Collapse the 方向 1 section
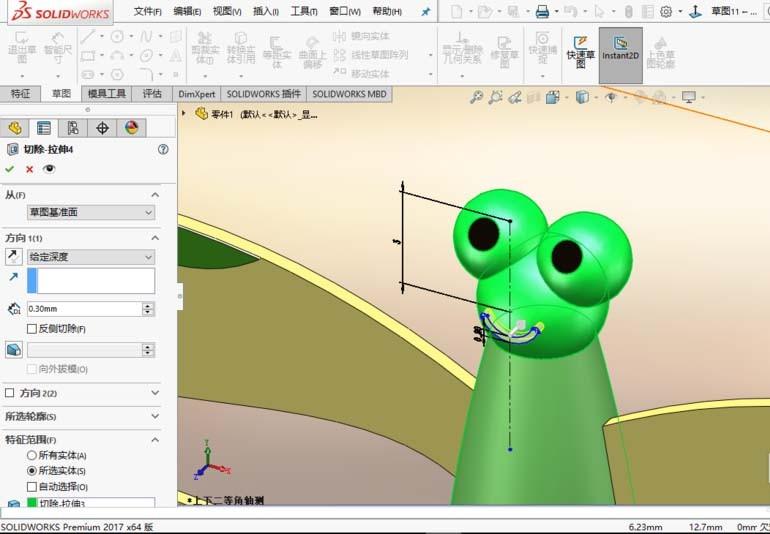Screen dimensions: 770x534 pos(155,238)
